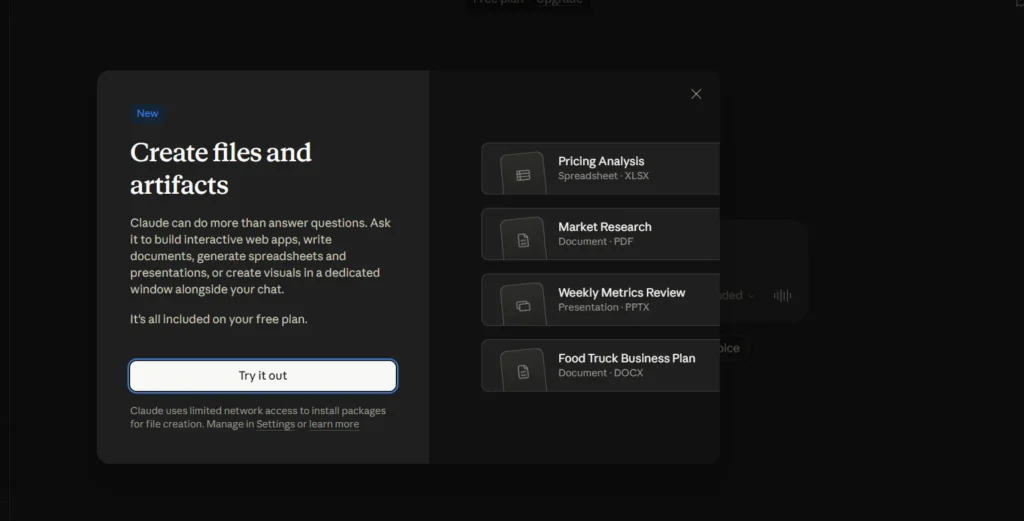Click the partially hidden suggestion chip below input
The image size is (1024, 521).
(730, 348)
